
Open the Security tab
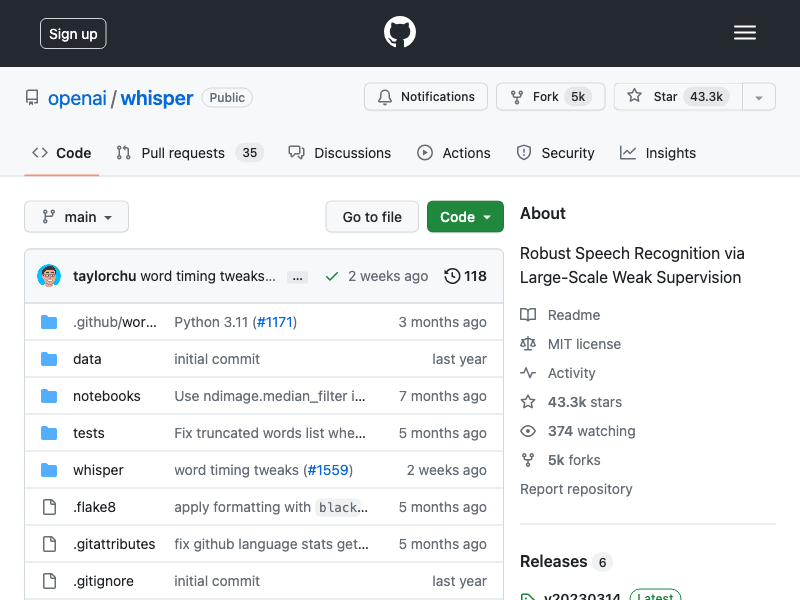click(x=556, y=153)
